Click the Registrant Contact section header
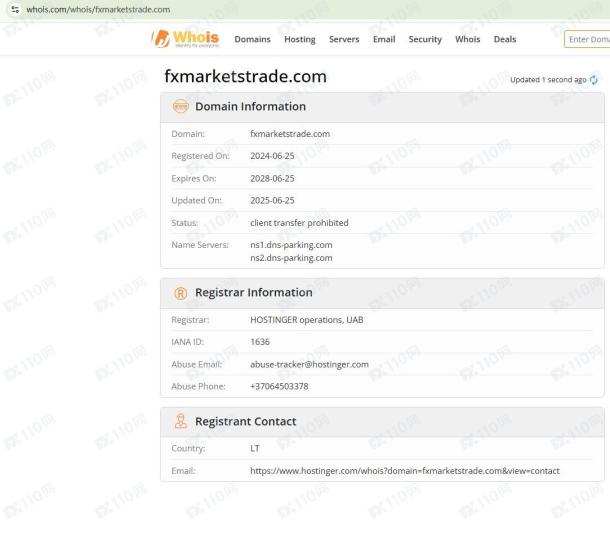This screenshot has height=546, width=610. [382, 422]
